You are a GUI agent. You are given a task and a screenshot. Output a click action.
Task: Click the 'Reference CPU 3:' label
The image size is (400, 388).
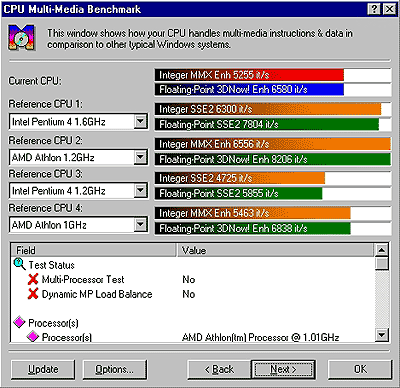coord(46,174)
